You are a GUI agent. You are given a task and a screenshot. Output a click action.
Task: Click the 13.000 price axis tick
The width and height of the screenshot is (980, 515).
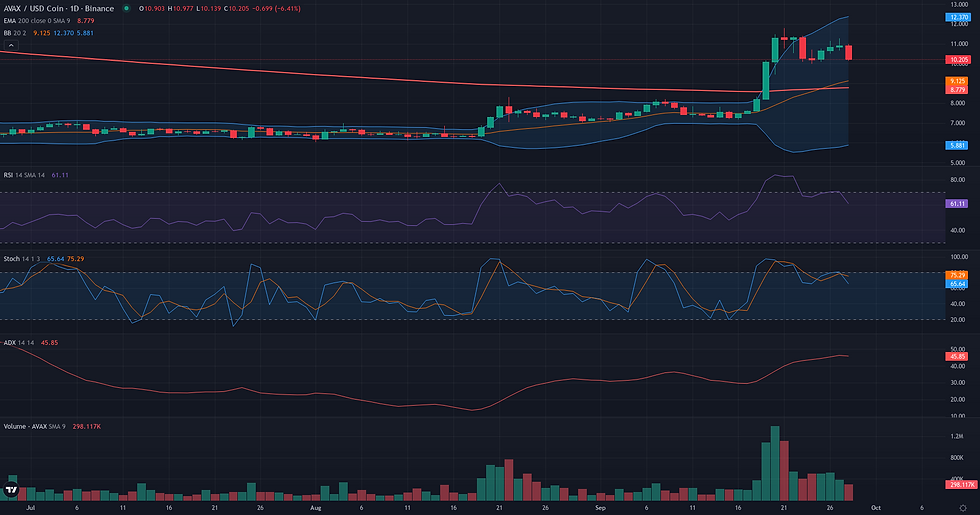(x=959, y=4)
